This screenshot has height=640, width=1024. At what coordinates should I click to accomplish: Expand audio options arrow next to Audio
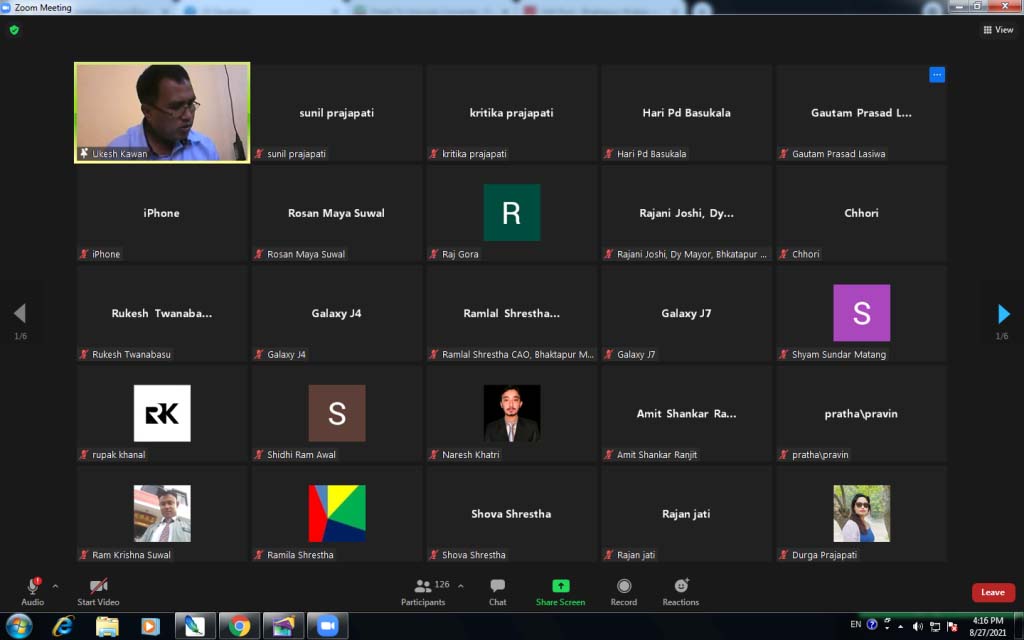pyautogui.click(x=55, y=586)
